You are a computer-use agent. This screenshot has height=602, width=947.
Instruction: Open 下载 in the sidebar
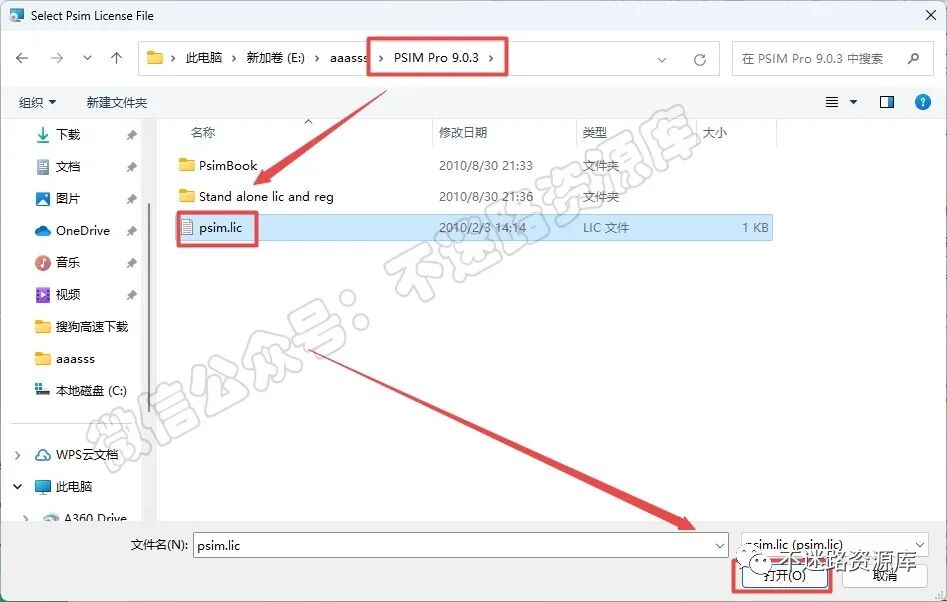tap(68, 135)
